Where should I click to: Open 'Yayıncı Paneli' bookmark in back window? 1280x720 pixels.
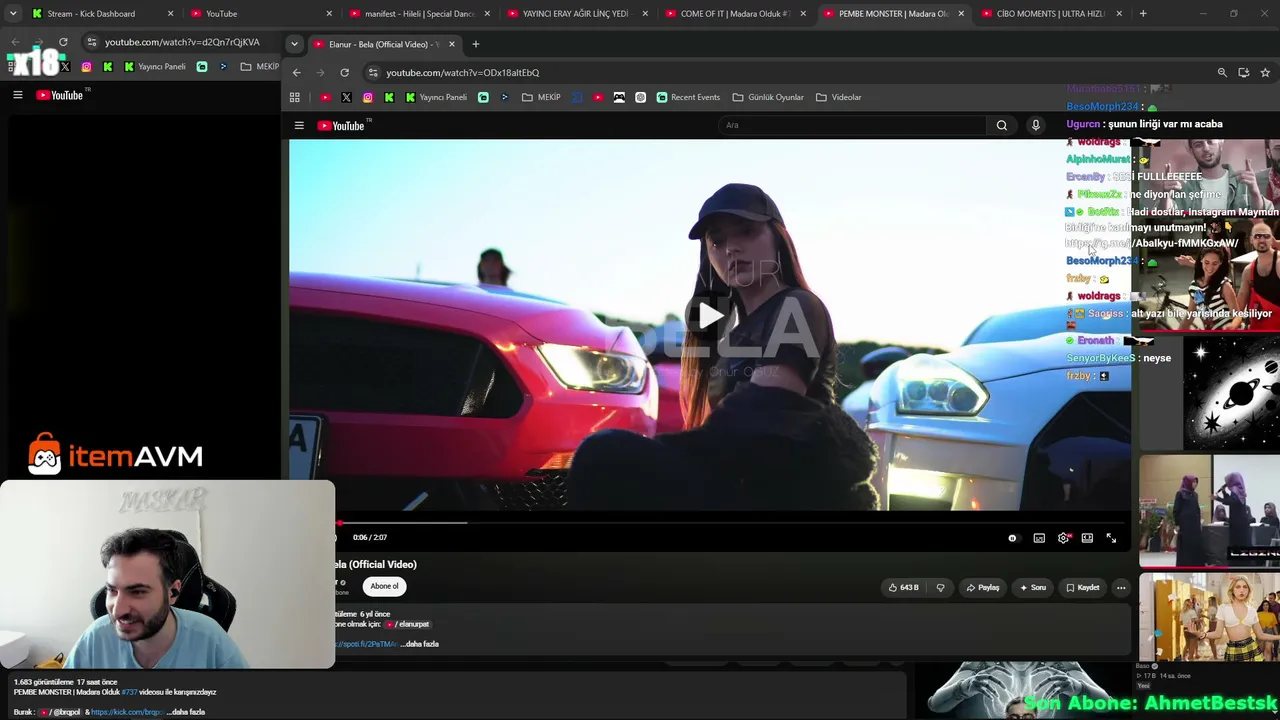coord(155,67)
